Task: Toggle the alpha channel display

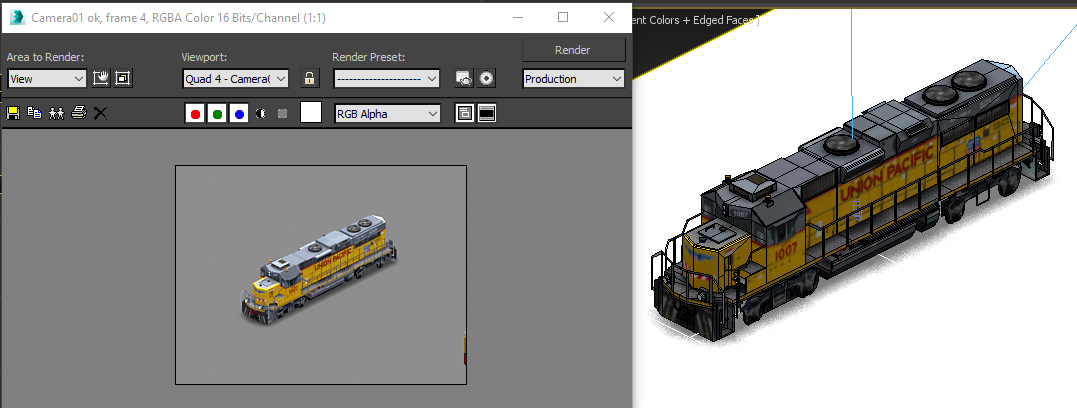Action: pyautogui.click(x=260, y=114)
